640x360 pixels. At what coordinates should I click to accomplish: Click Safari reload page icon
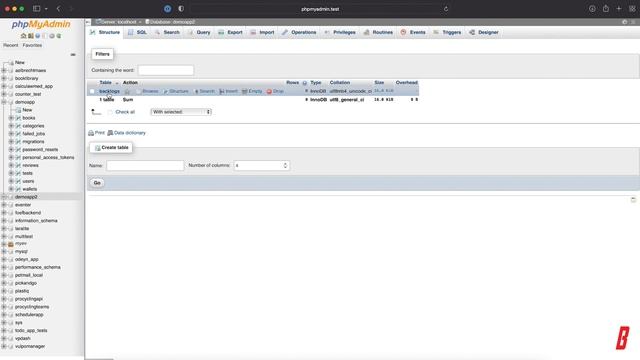(x=446, y=9)
